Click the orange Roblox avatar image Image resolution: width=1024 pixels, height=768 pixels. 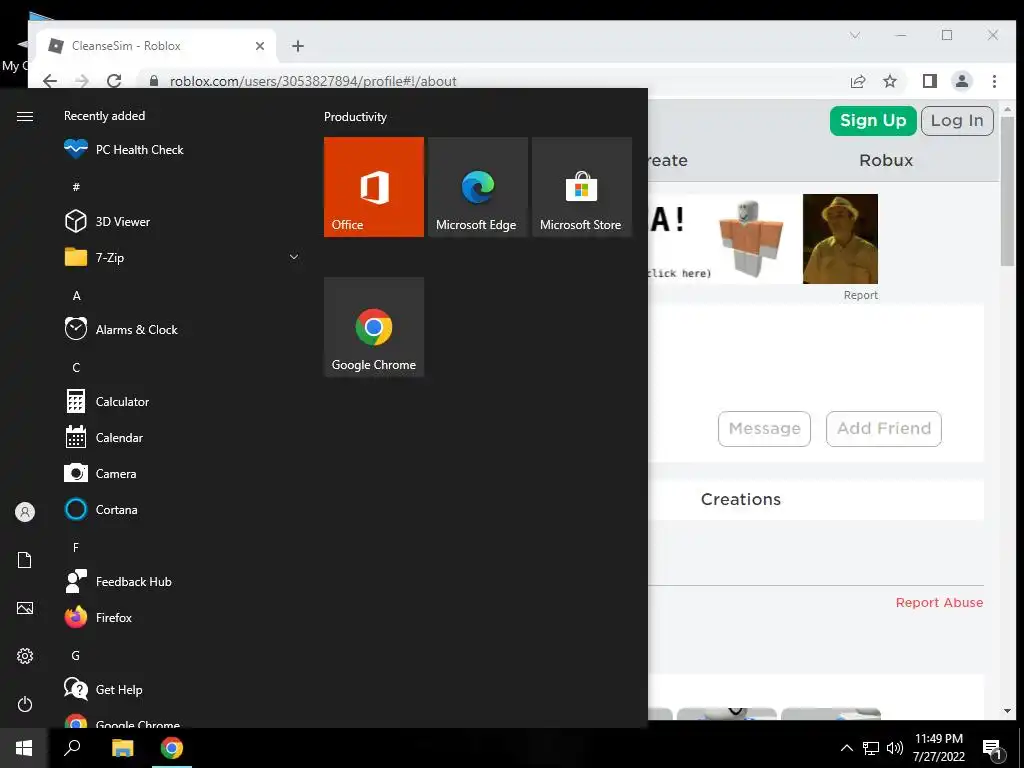750,239
